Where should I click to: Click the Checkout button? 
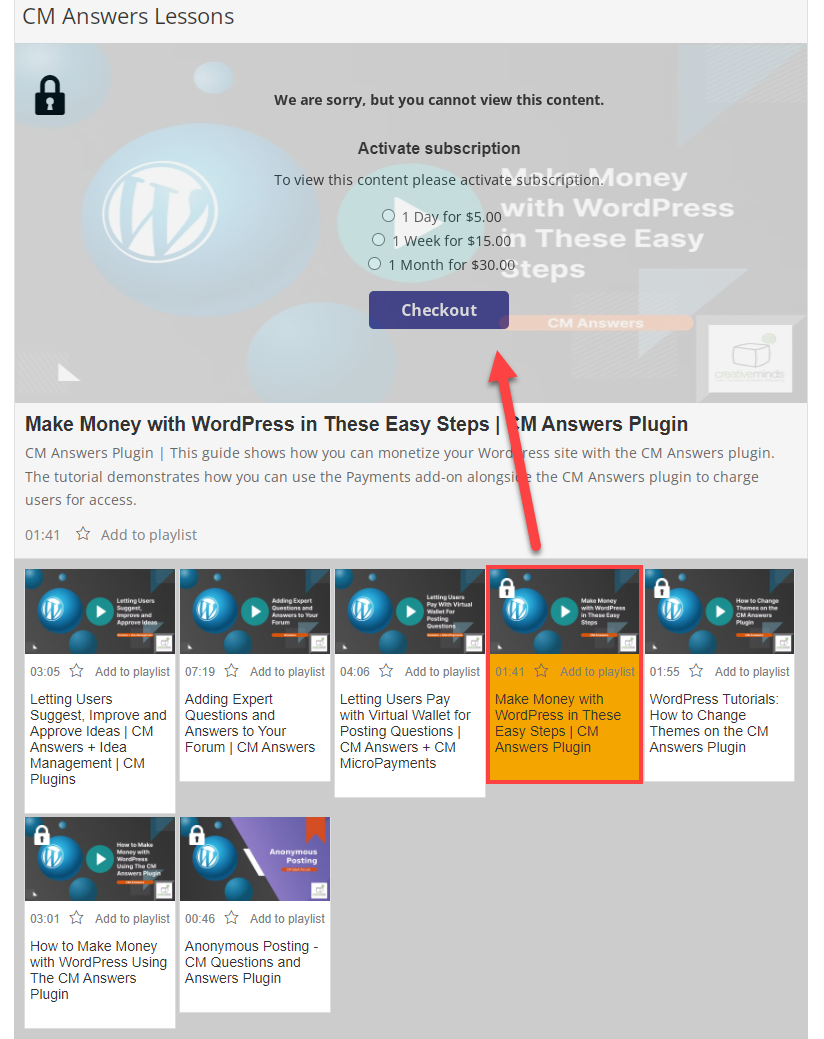[x=438, y=309]
